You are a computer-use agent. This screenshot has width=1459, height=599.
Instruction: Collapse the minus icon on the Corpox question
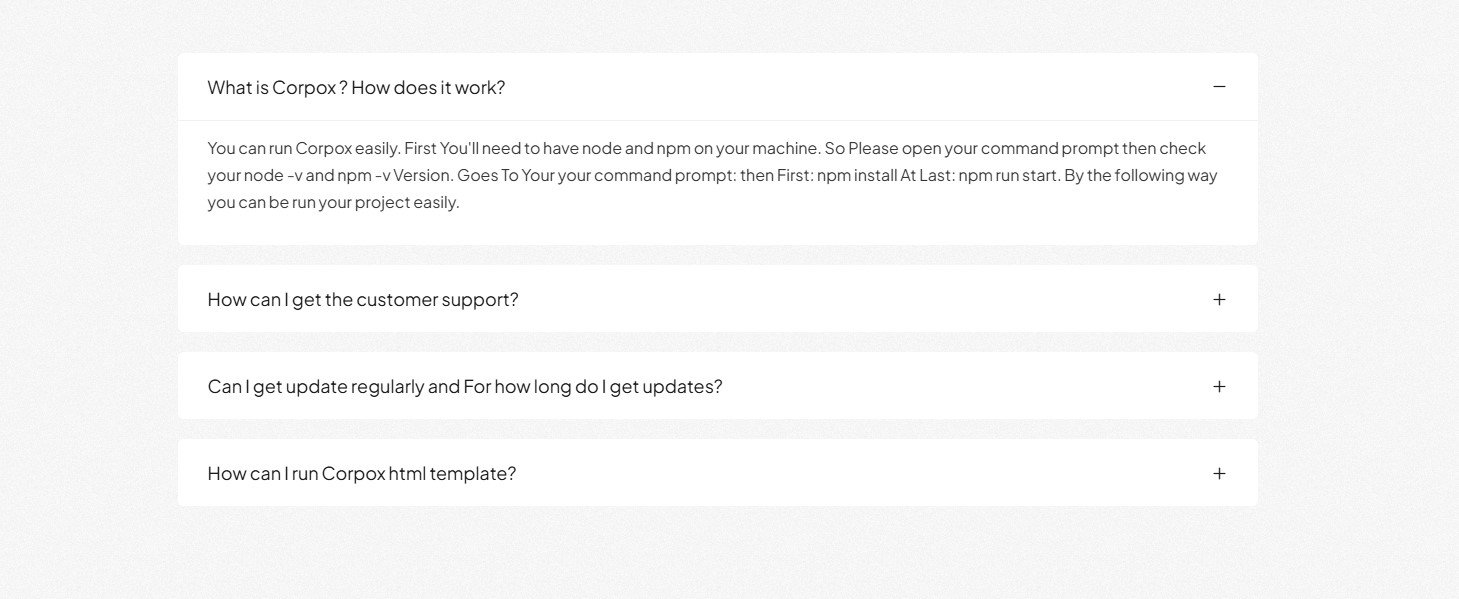click(x=1219, y=87)
